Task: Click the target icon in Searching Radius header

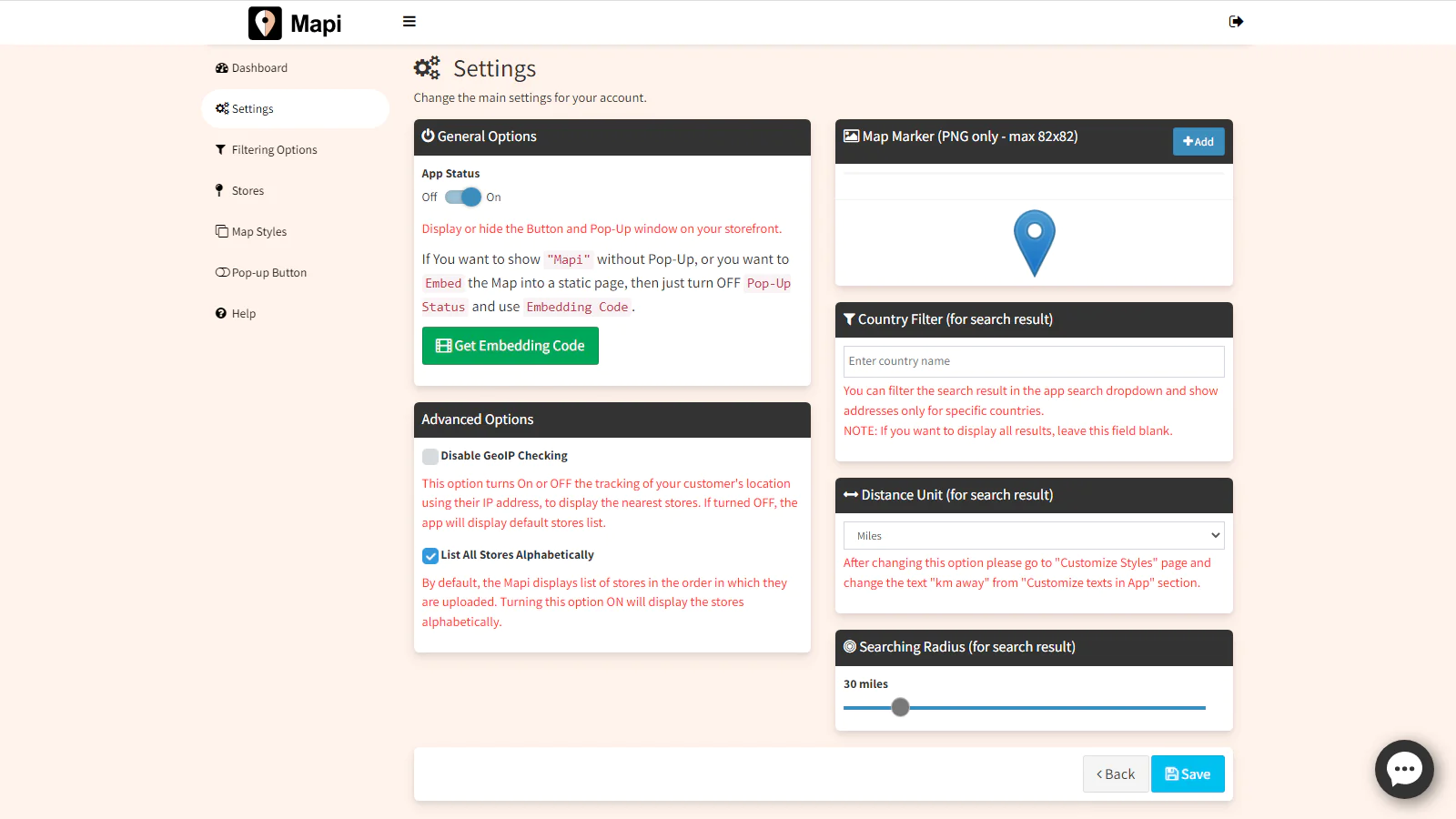Action: (850, 647)
